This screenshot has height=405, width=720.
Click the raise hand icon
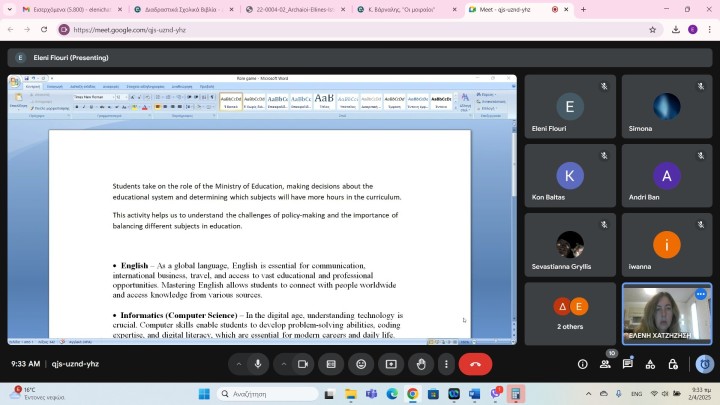(421, 364)
